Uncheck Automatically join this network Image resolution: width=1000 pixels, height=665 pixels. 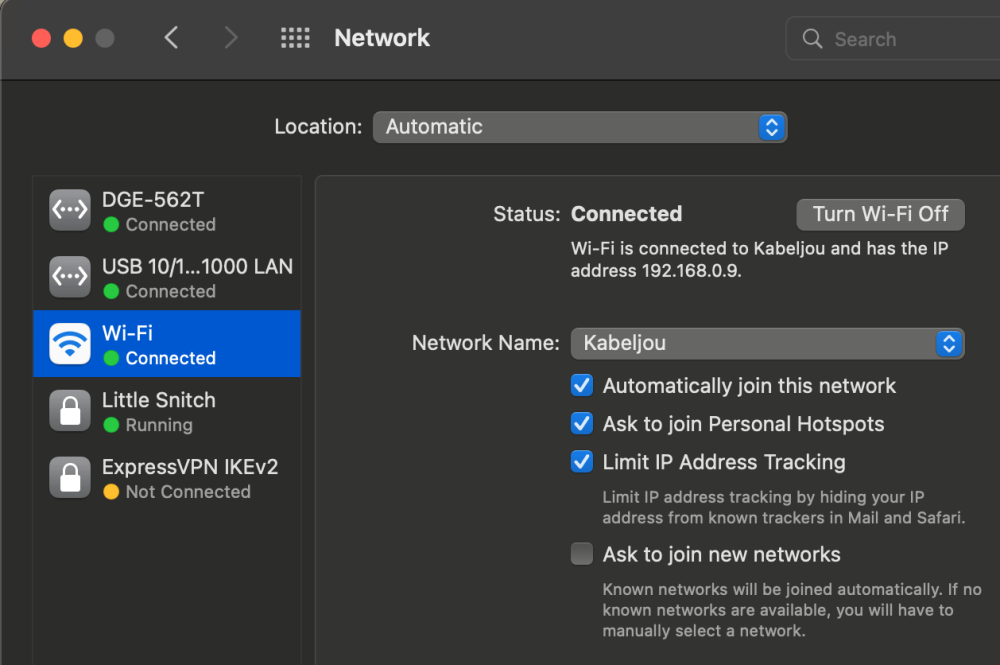tap(582, 385)
